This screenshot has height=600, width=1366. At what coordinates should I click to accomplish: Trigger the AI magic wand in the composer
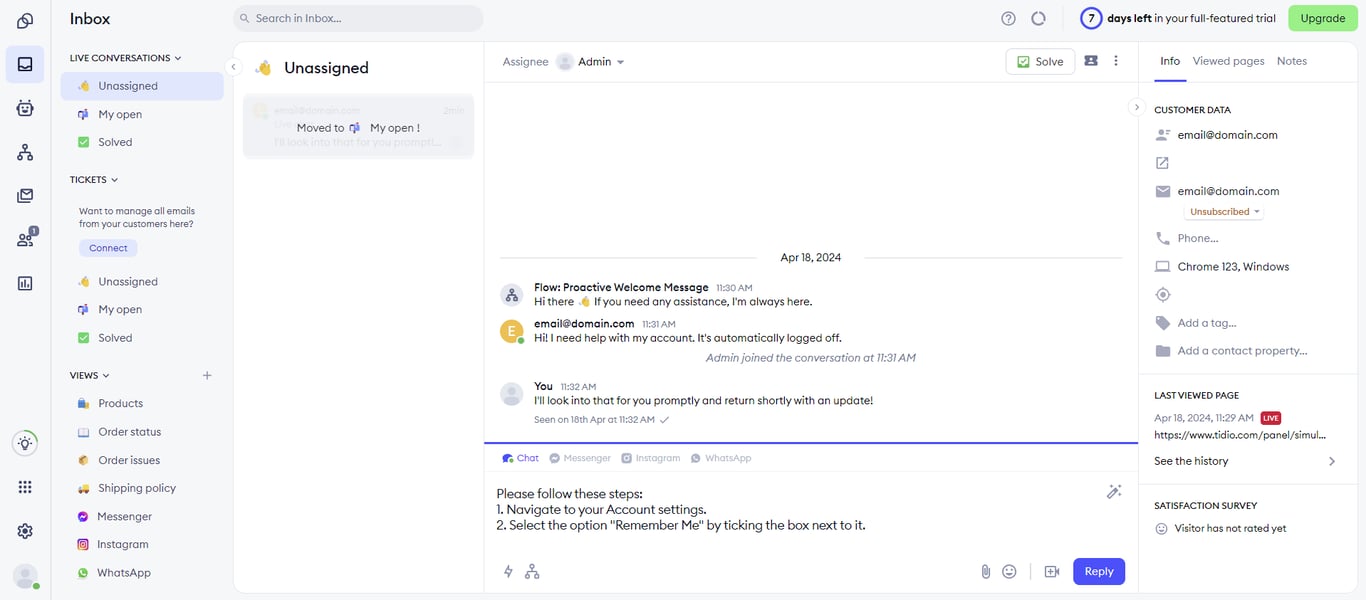(x=1114, y=491)
